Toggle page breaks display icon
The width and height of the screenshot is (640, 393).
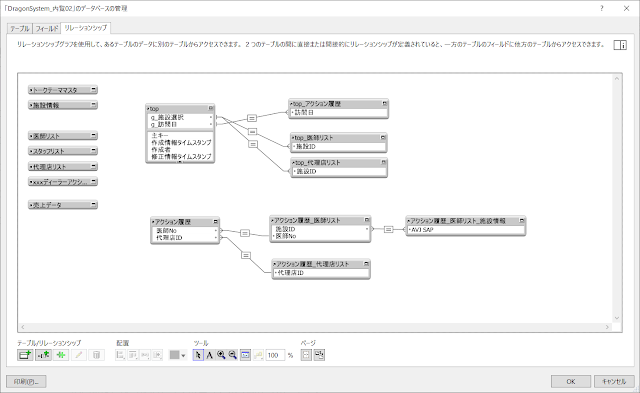pos(306,355)
